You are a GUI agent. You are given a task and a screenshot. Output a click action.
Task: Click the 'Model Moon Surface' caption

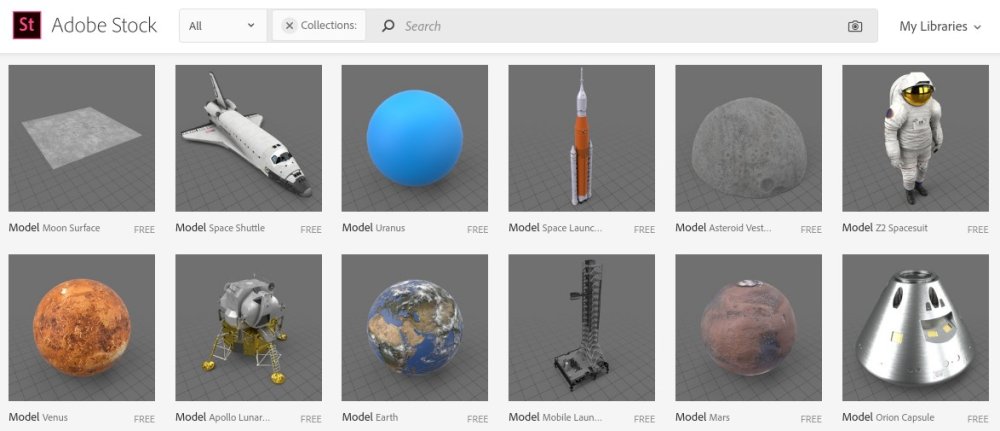(54, 228)
